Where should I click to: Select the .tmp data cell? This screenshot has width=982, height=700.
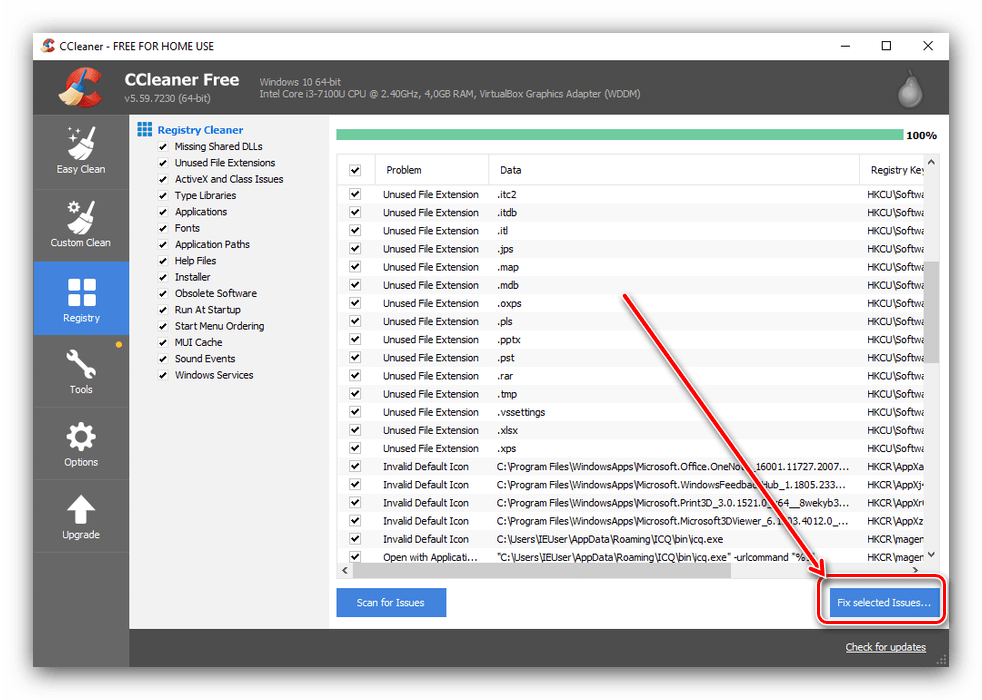click(x=507, y=394)
